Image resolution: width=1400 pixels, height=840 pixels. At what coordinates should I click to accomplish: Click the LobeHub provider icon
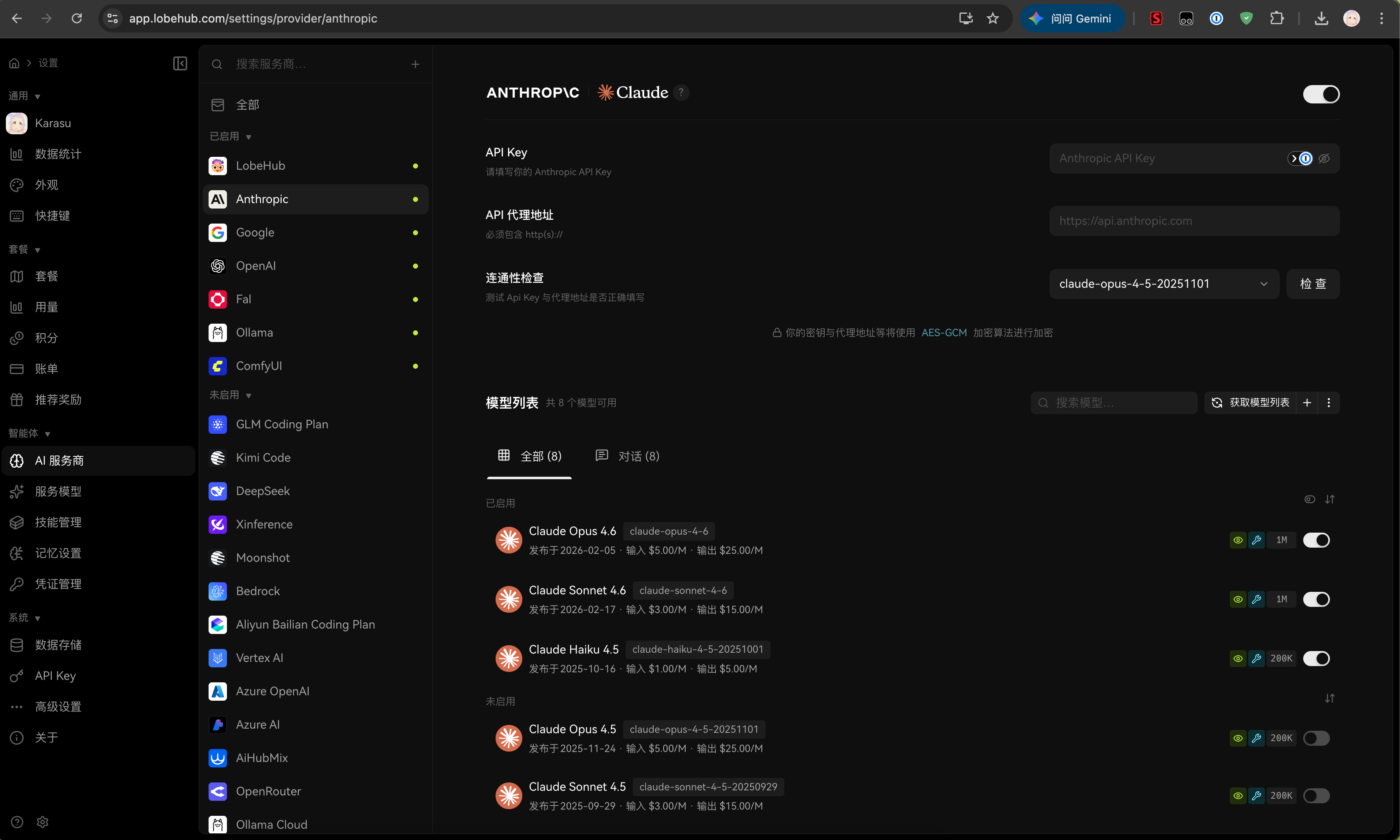click(x=218, y=166)
